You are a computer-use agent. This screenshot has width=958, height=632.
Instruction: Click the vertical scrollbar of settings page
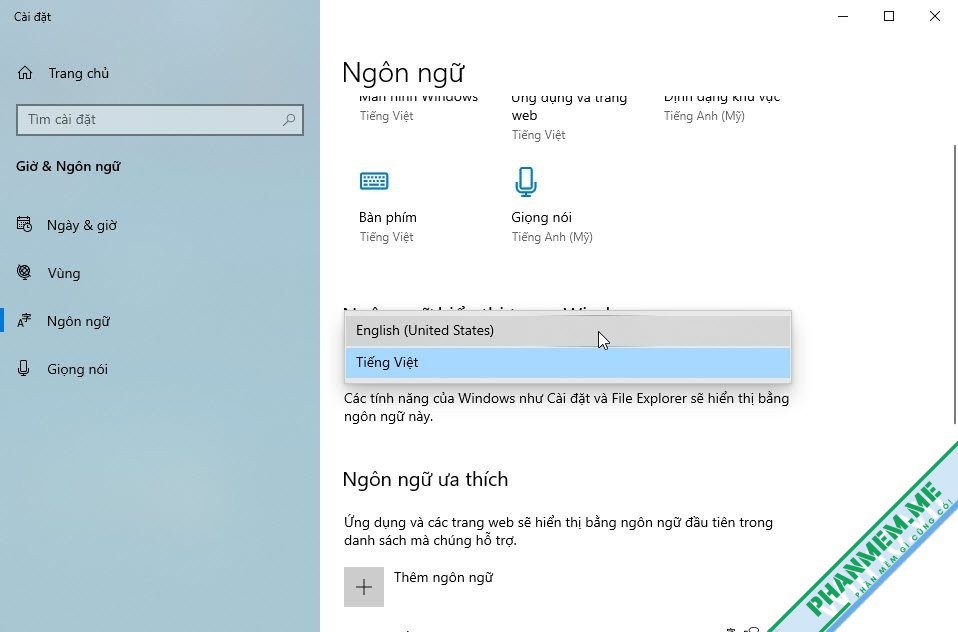click(x=955, y=284)
